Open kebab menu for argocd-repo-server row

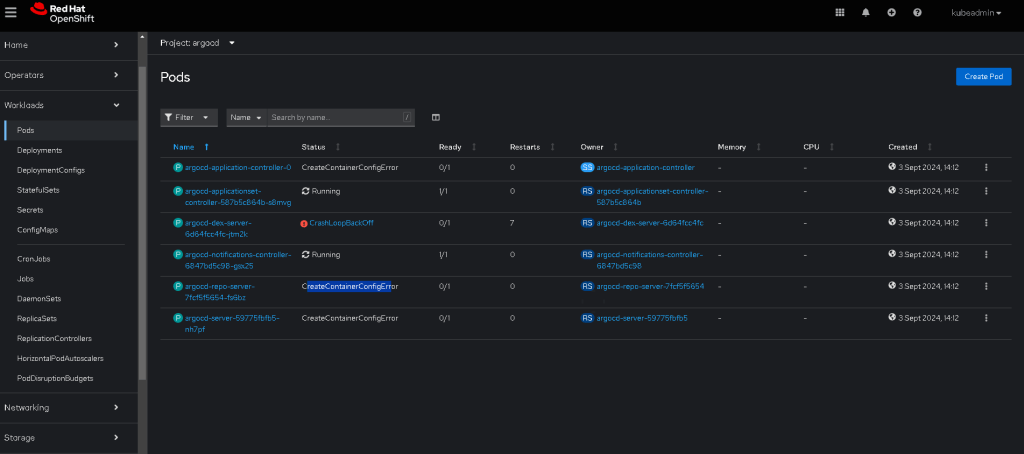coord(986,286)
